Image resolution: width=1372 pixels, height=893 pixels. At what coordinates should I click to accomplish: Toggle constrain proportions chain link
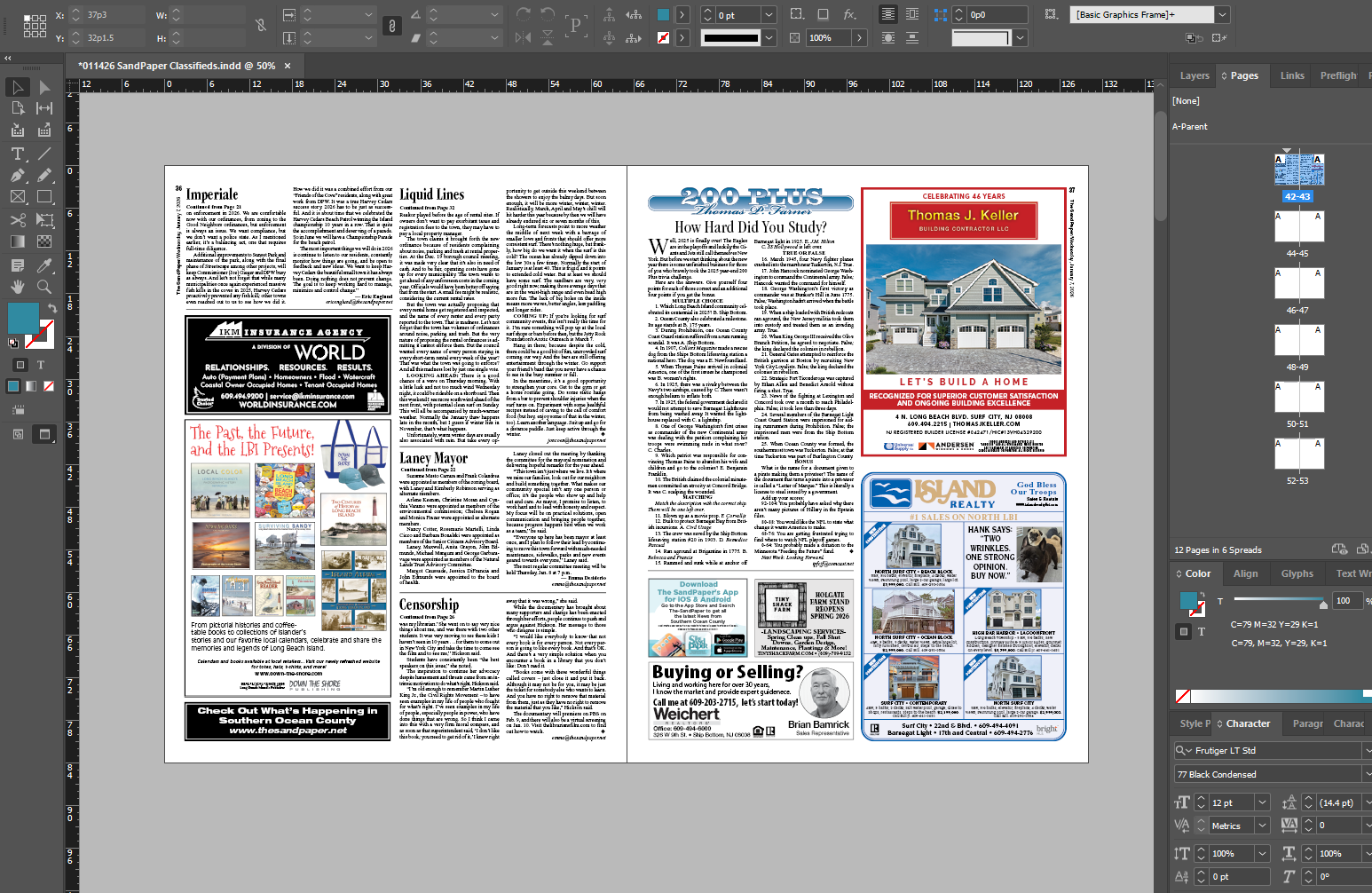260,26
